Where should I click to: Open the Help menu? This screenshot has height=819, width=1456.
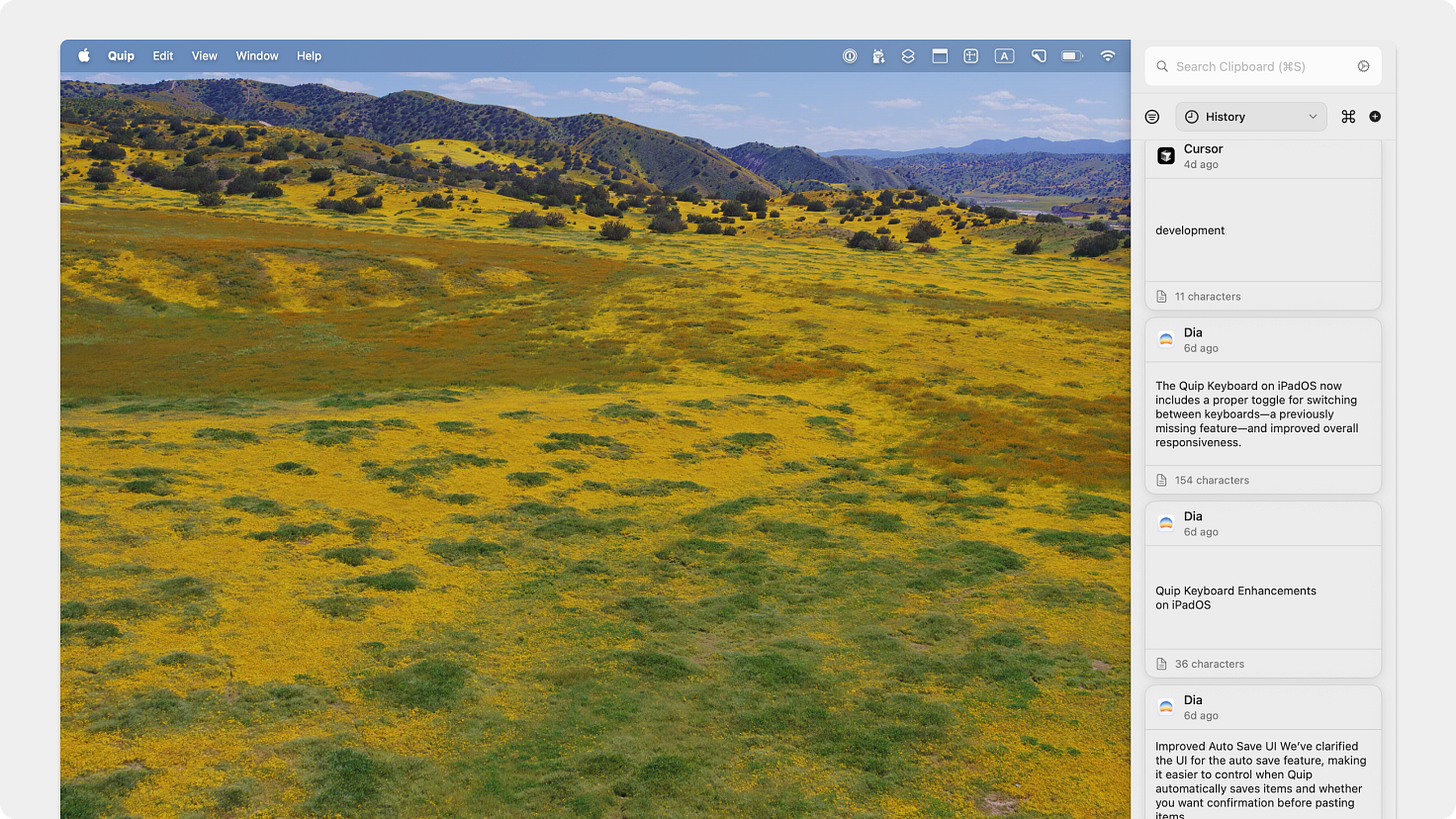point(309,56)
